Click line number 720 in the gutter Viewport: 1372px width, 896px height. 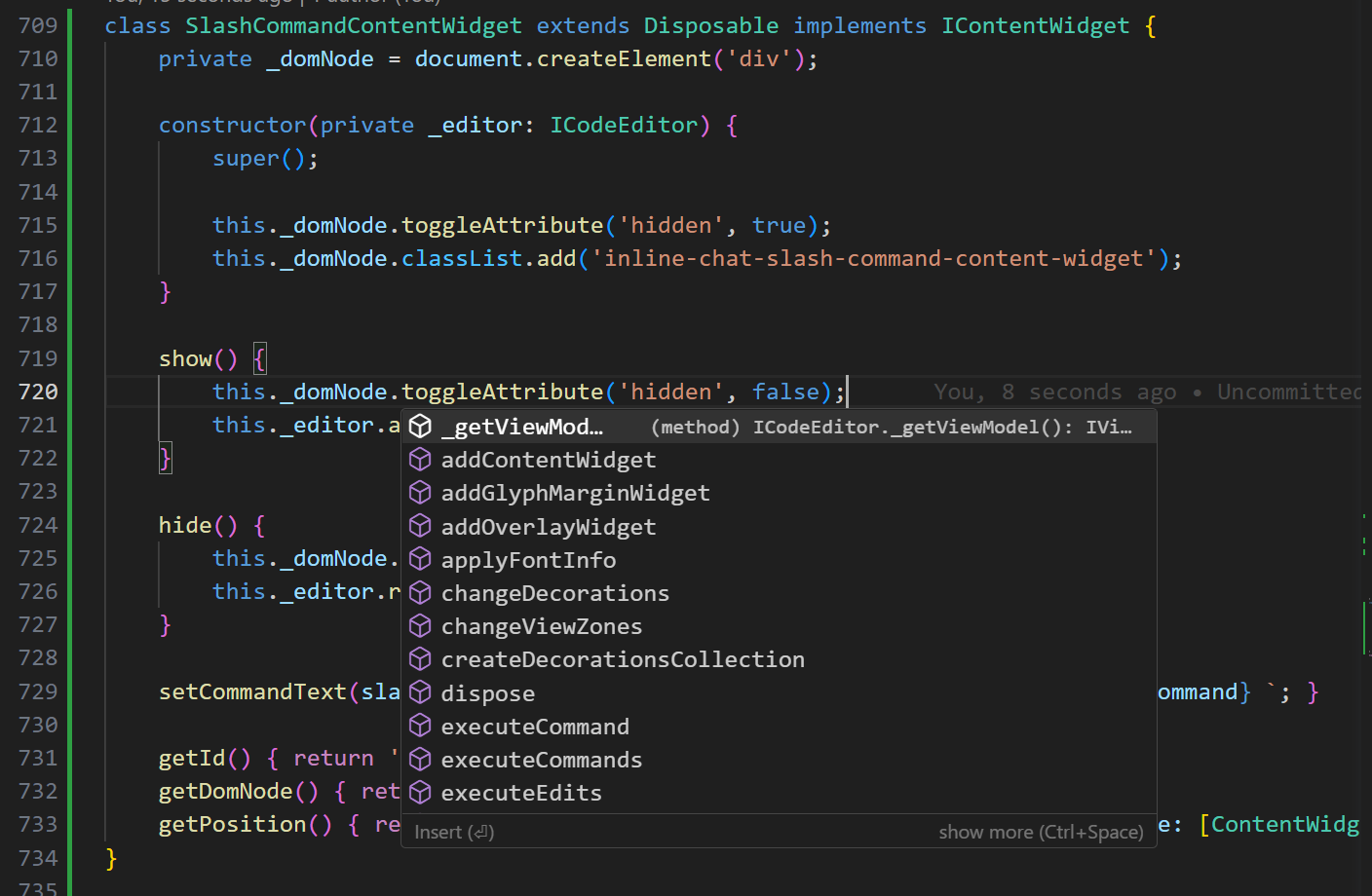(37, 391)
